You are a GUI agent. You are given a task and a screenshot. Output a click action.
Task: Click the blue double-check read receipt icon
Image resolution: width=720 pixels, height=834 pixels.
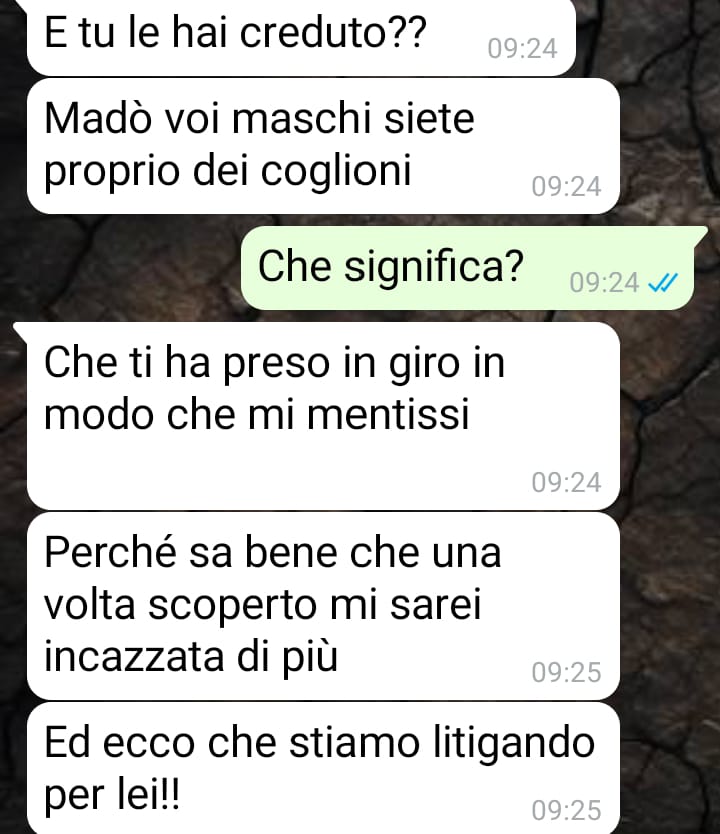[663, 282]
